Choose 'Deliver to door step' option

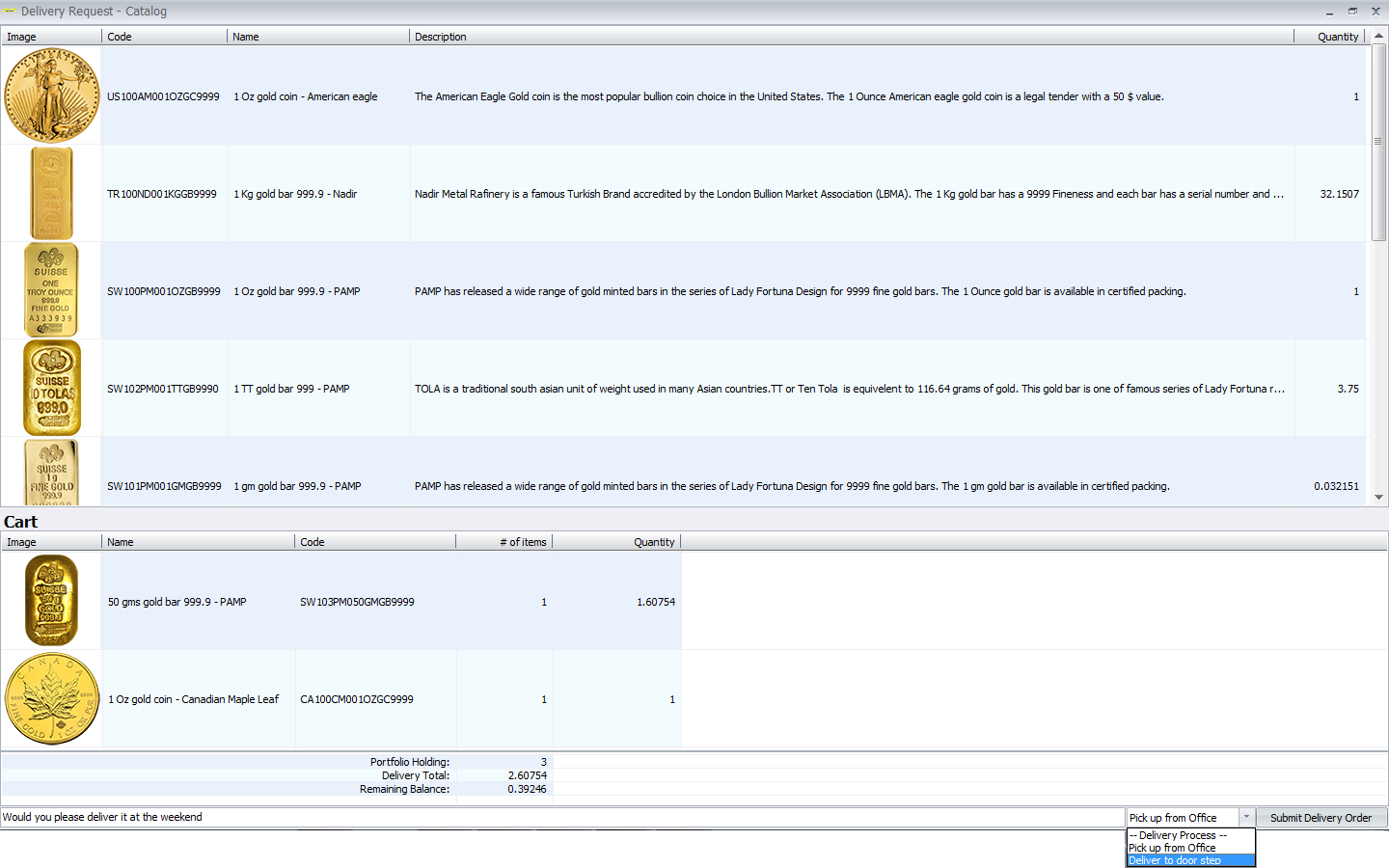click(x=1190, y=860)
